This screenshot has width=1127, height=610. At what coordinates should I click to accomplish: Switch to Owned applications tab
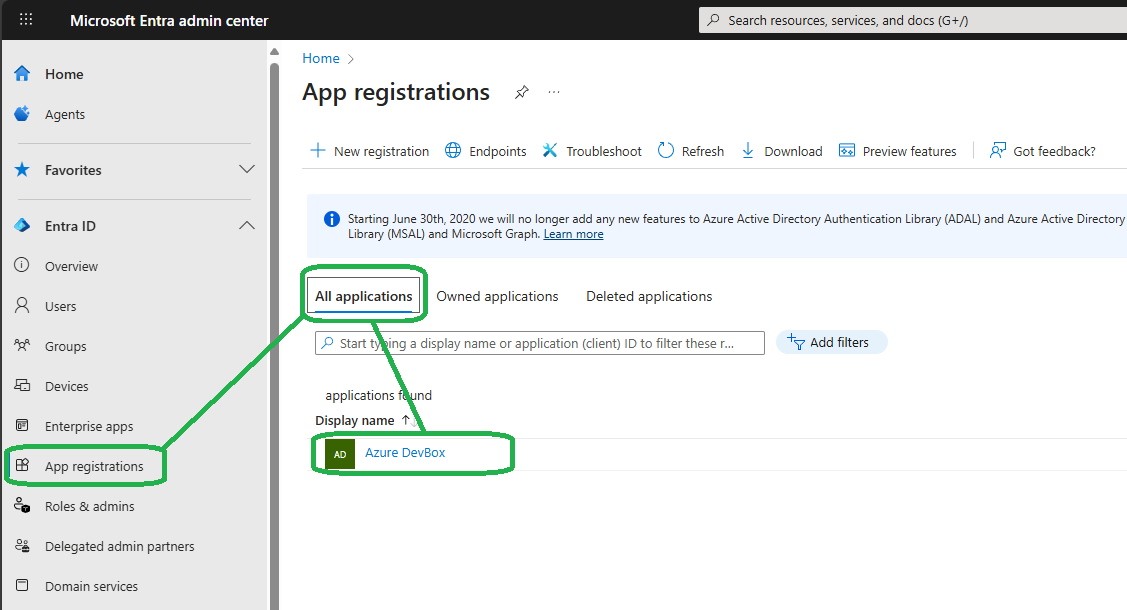(x=497, y=296)
